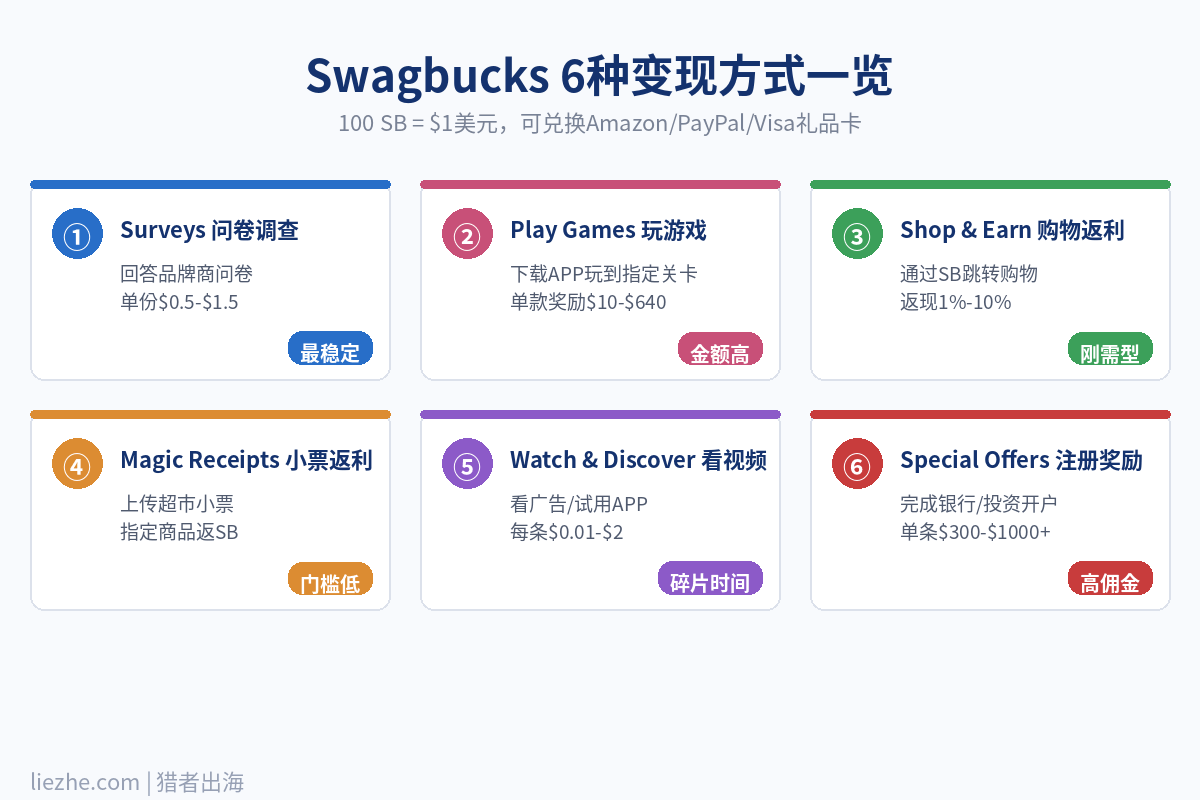
Task: Click the 最稳定 badge
Action: coord(330,348)
